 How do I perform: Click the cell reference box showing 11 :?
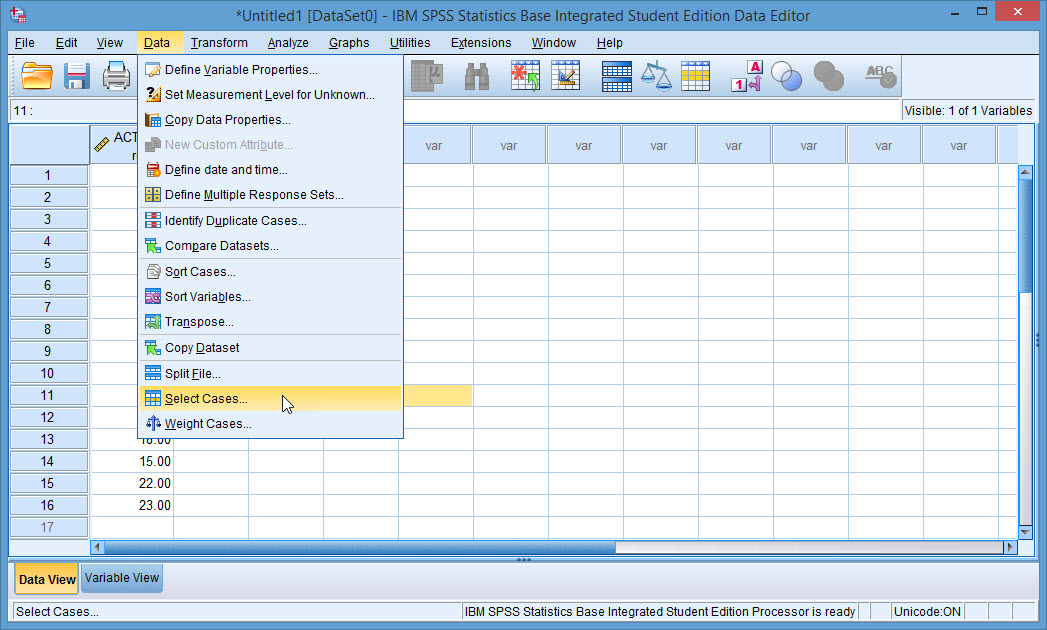(73, 111)
